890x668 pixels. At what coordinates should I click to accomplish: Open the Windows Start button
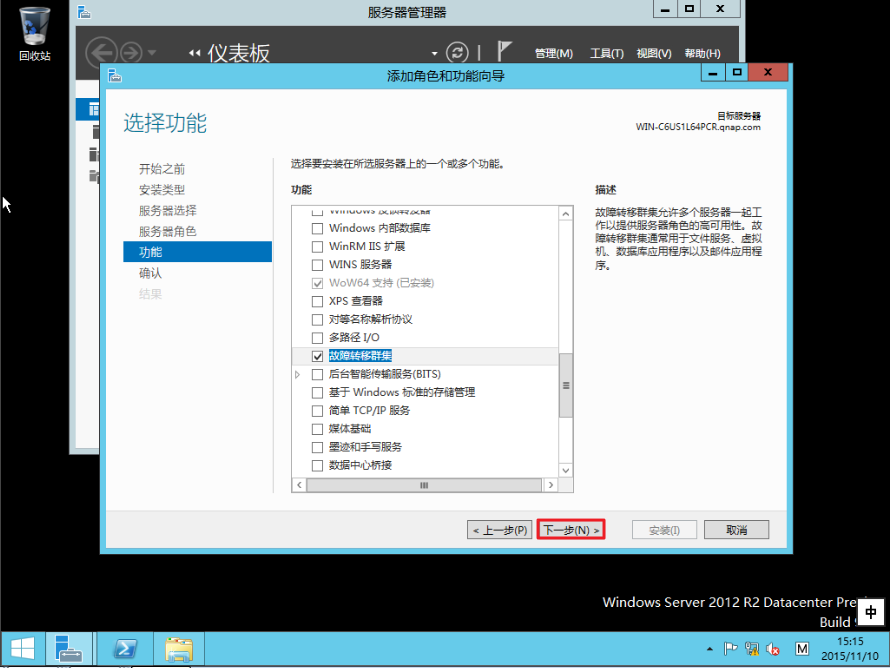tap(23, 648)
